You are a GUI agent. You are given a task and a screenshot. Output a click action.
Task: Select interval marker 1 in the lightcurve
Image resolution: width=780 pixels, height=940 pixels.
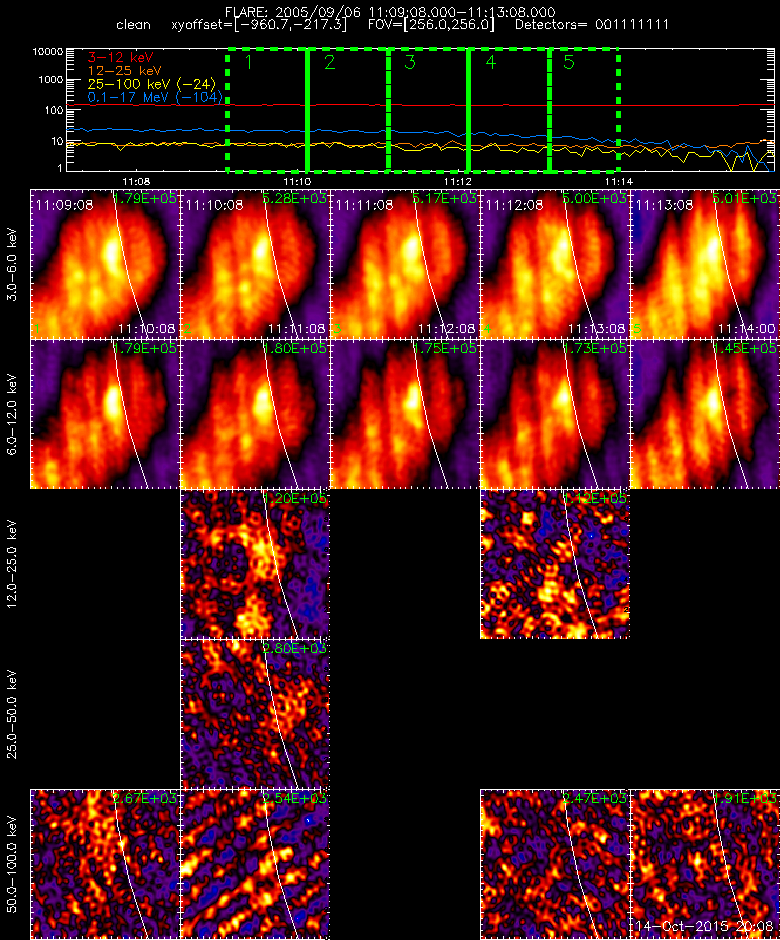pos(249,62)
